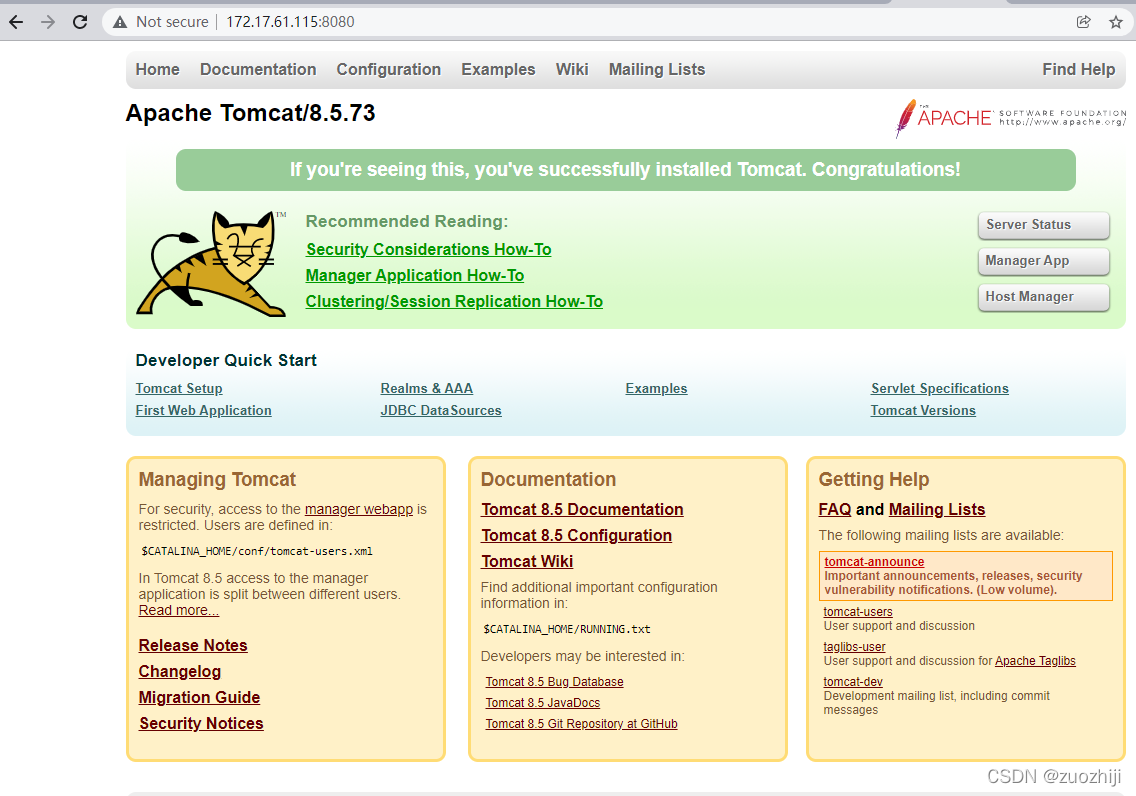Click the Server Status button

[1043, 225]
